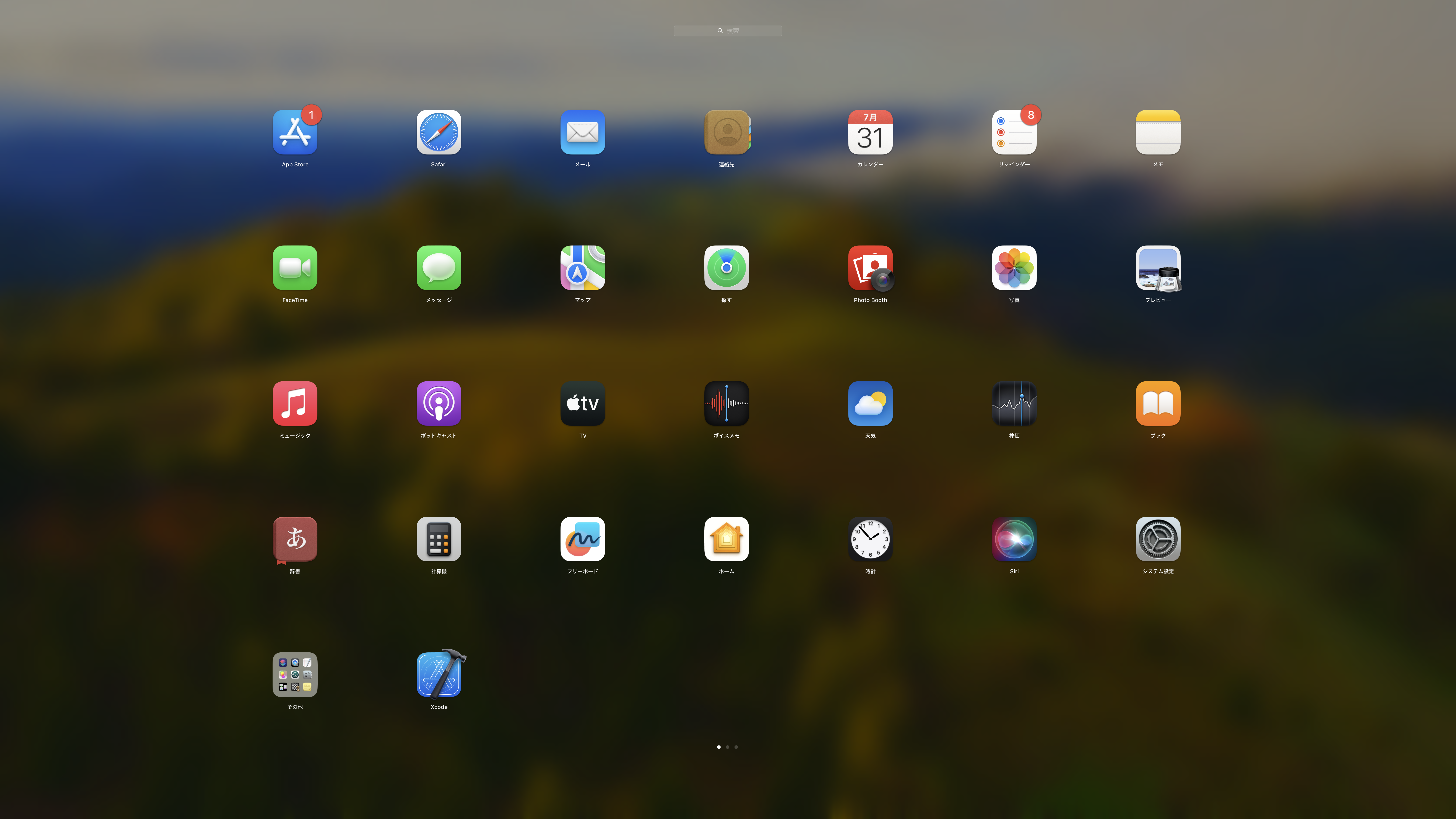Open the 天気 weather app

tap(870, 404)
